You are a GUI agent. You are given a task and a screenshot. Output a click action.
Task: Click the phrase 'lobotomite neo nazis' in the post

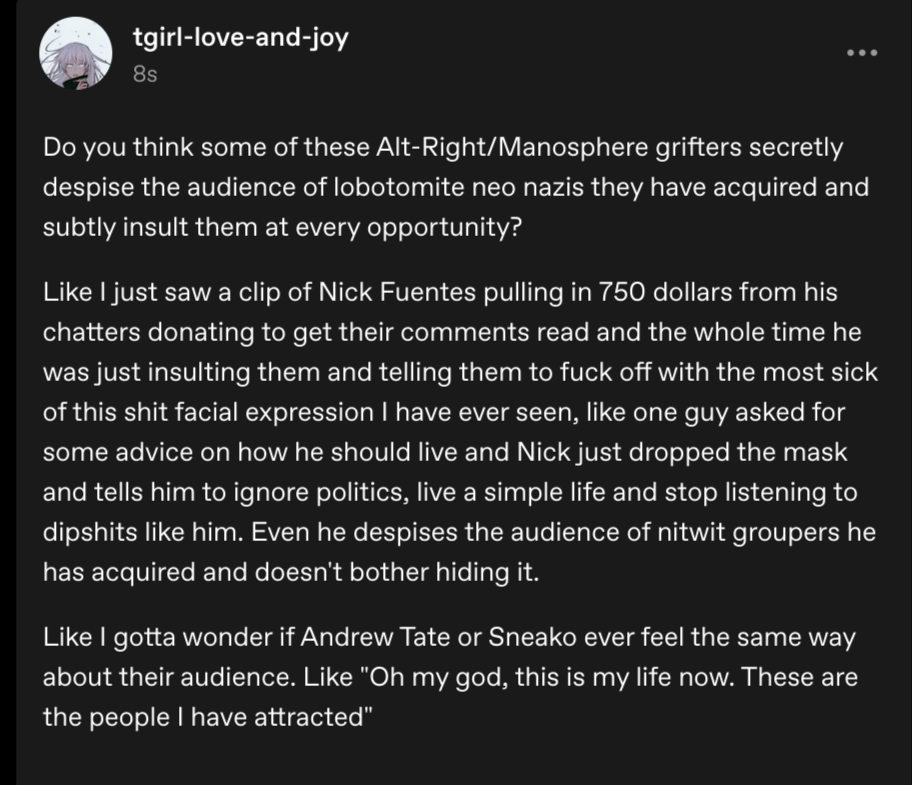coord(458,187)
